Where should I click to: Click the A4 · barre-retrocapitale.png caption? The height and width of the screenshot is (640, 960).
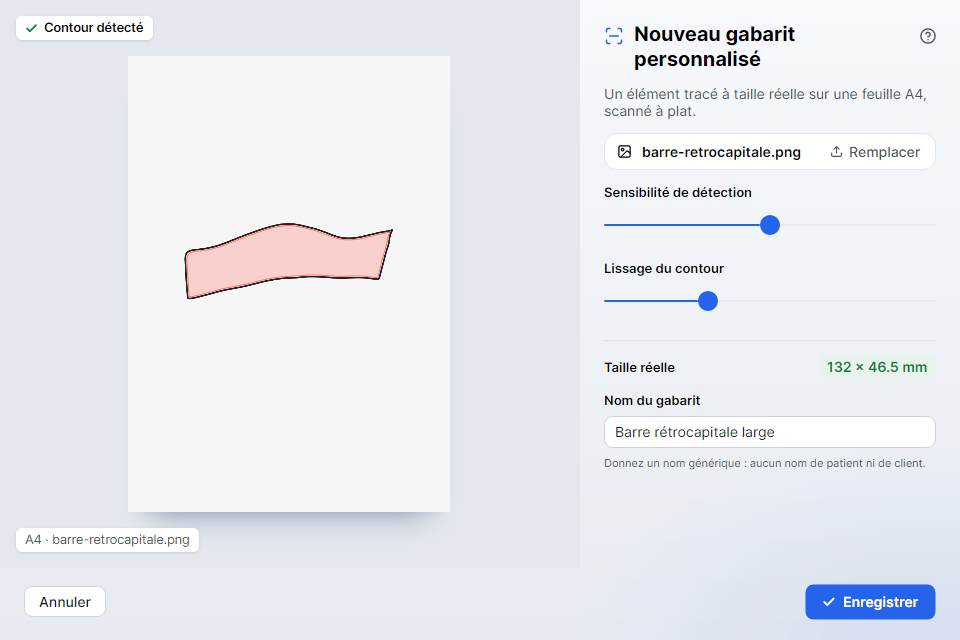click(x=107, y=540)
